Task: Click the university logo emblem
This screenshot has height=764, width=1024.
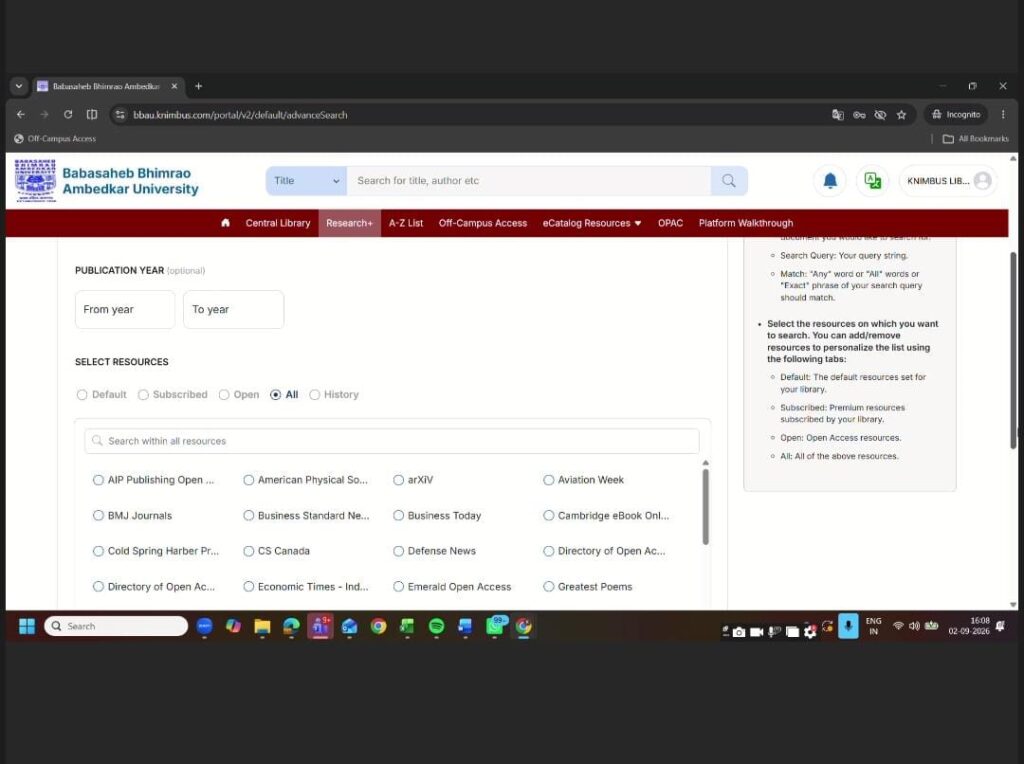Action: tap(35, 181)
